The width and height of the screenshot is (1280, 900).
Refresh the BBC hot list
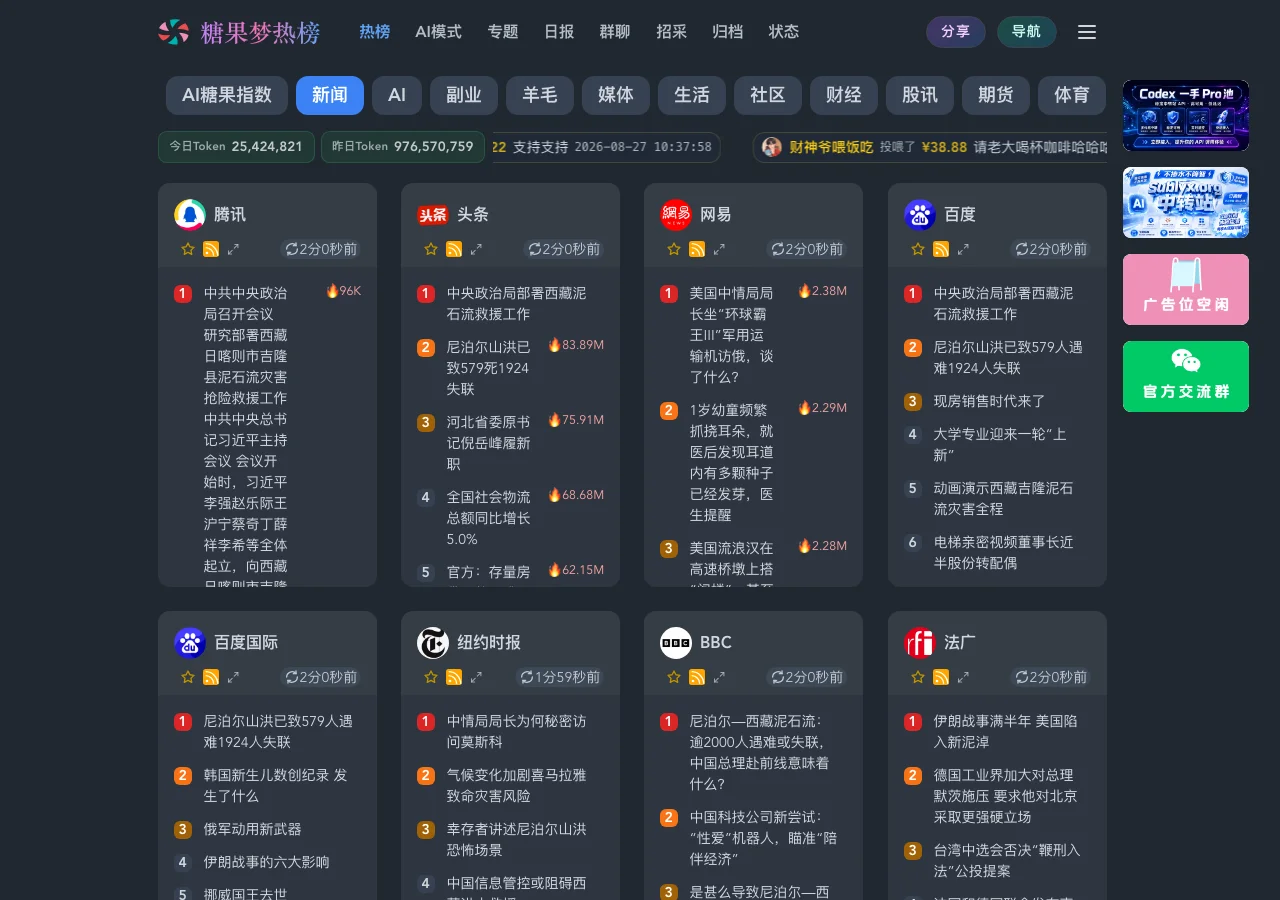807,677
